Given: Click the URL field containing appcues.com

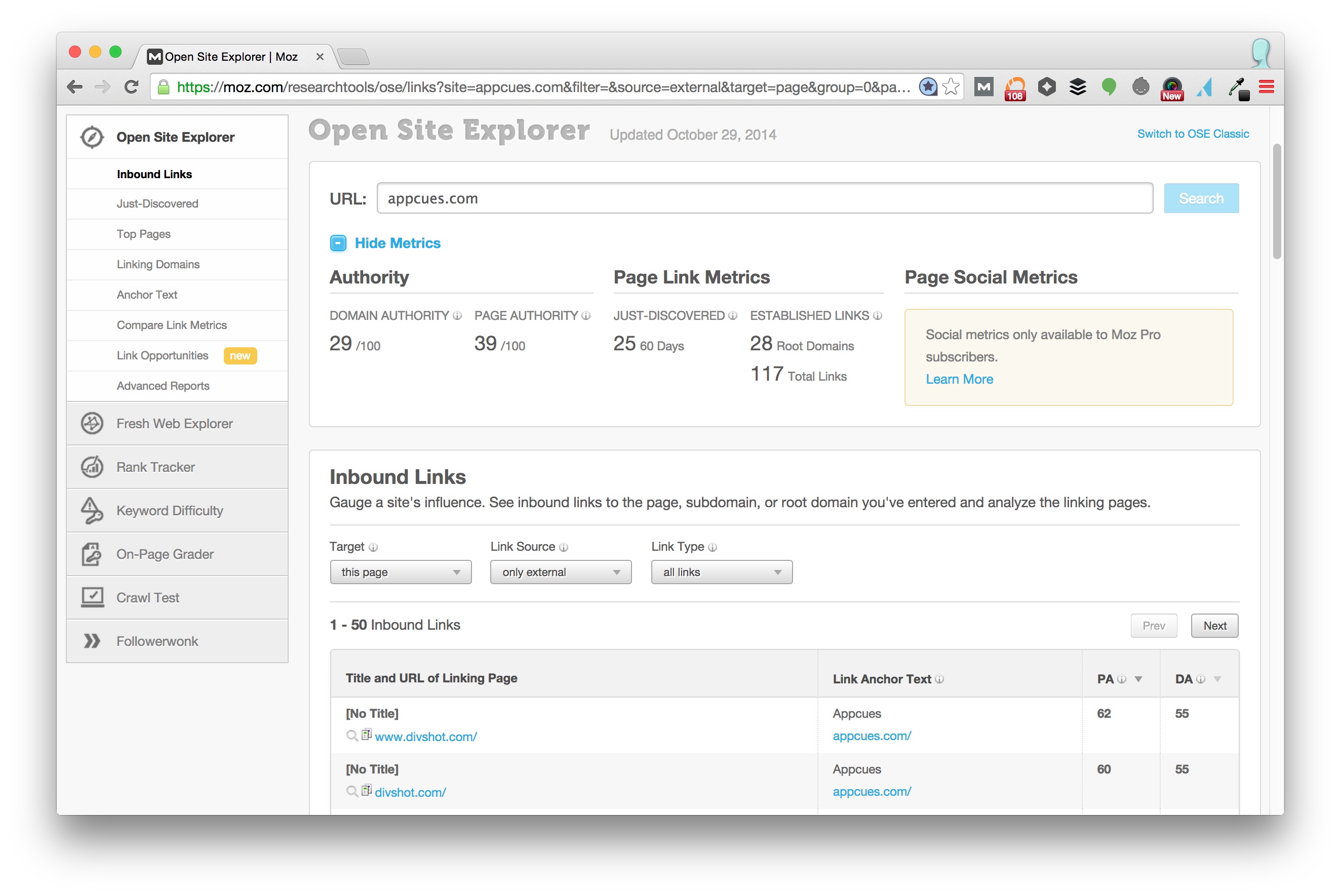Looking at the screenshot, I should tap(765, 198).
